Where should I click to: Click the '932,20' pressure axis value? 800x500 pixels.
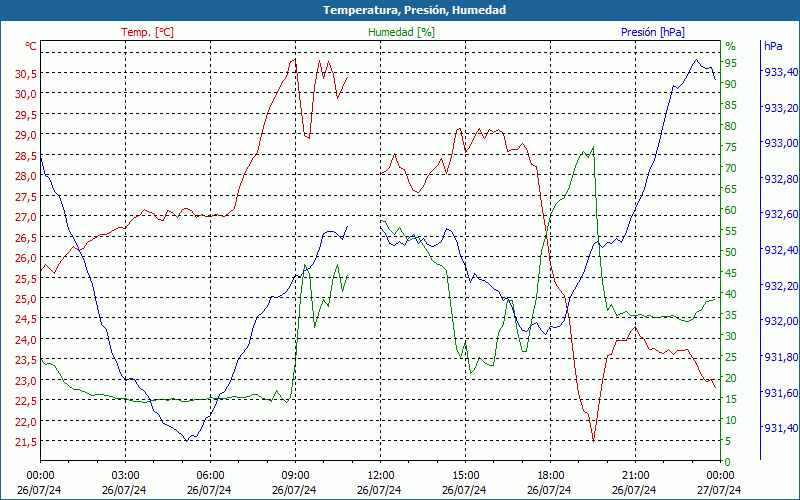click(x=781, y=285)
